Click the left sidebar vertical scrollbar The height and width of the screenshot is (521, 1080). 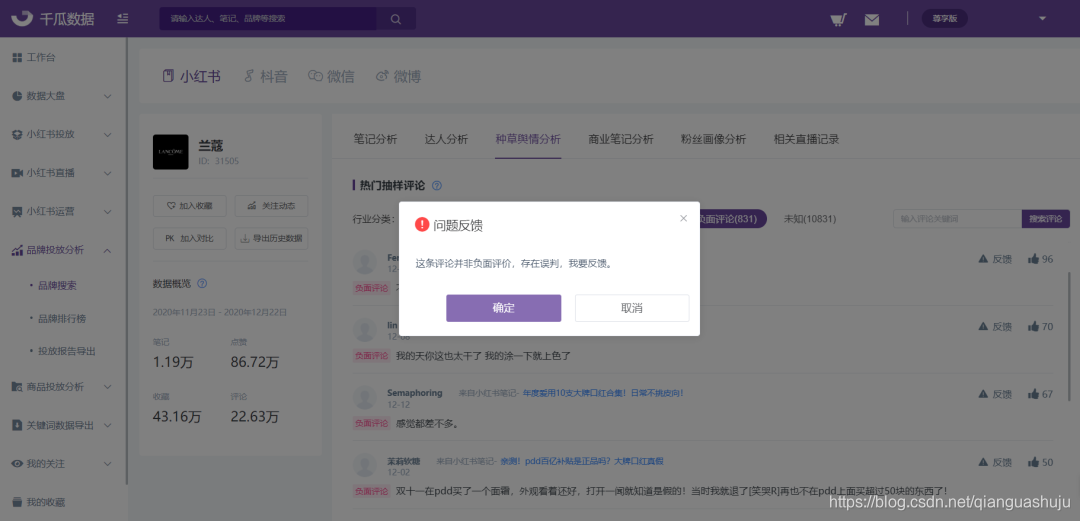pos(127,262)
